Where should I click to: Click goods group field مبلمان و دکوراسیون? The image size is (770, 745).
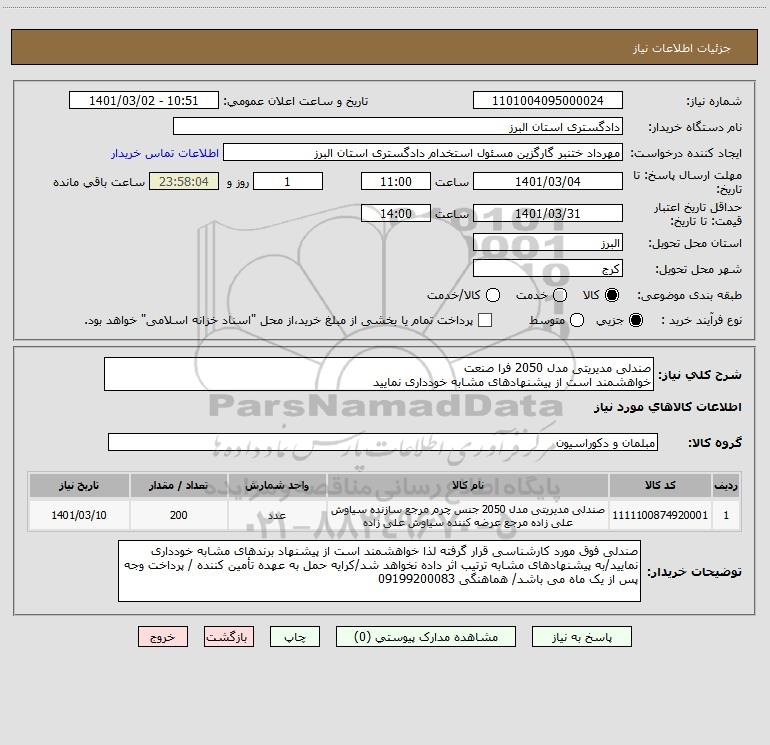coord(383,442)
